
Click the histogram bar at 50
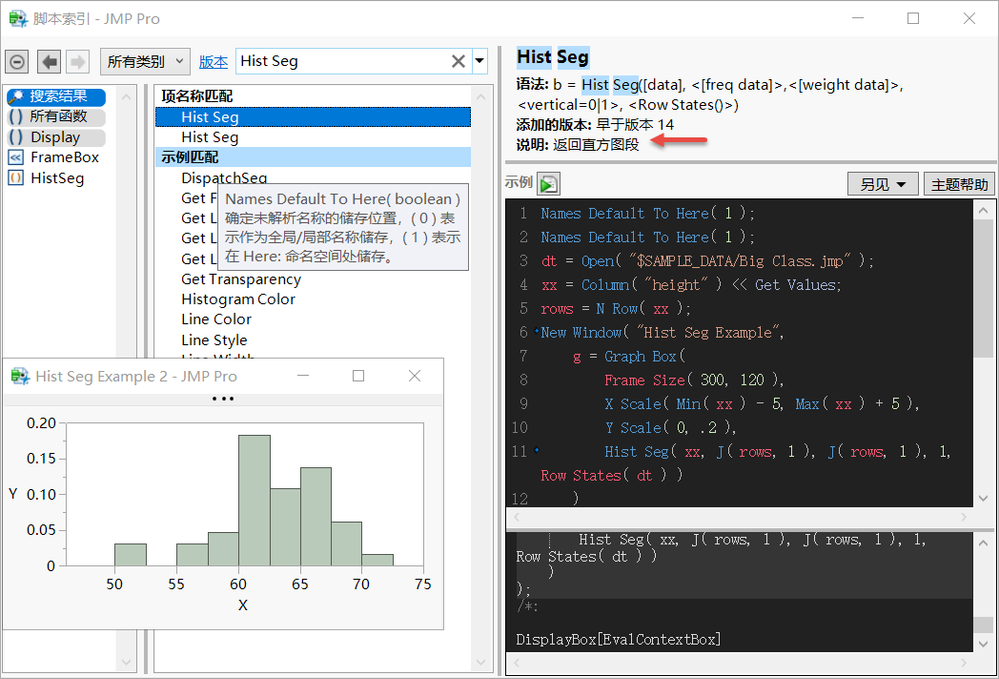pos(131,554)
